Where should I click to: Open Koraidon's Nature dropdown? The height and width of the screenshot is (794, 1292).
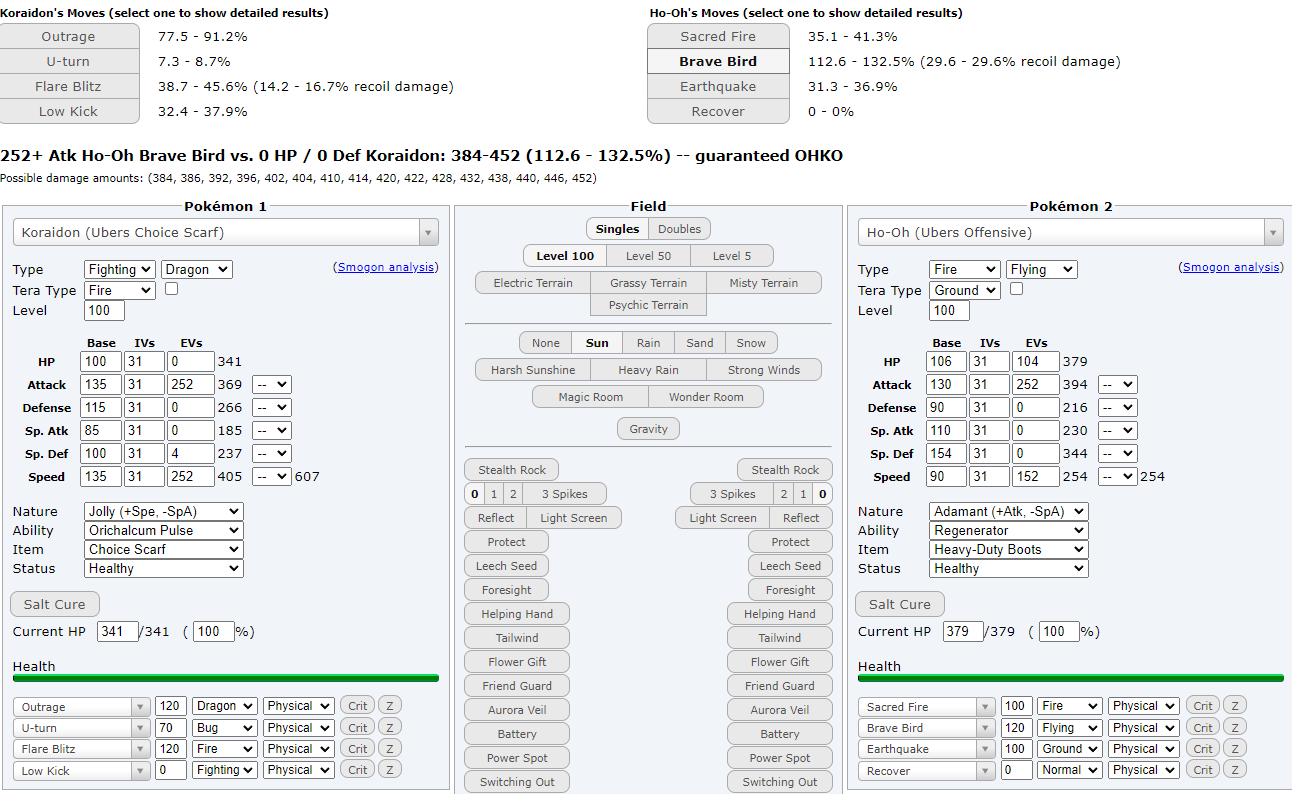click(x=164, y=511)
